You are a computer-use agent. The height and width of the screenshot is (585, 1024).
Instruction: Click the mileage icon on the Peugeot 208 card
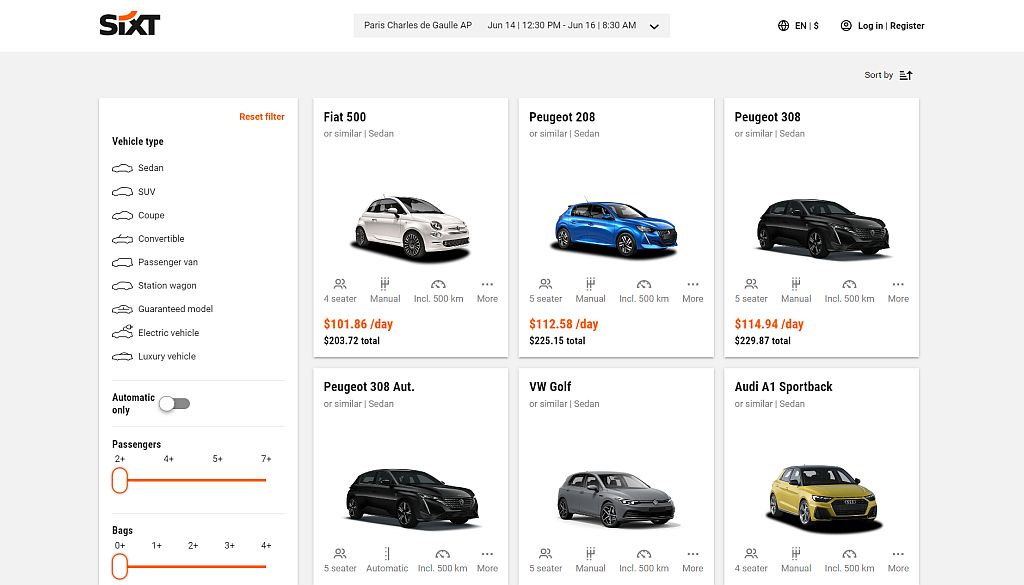coord(644,284)
